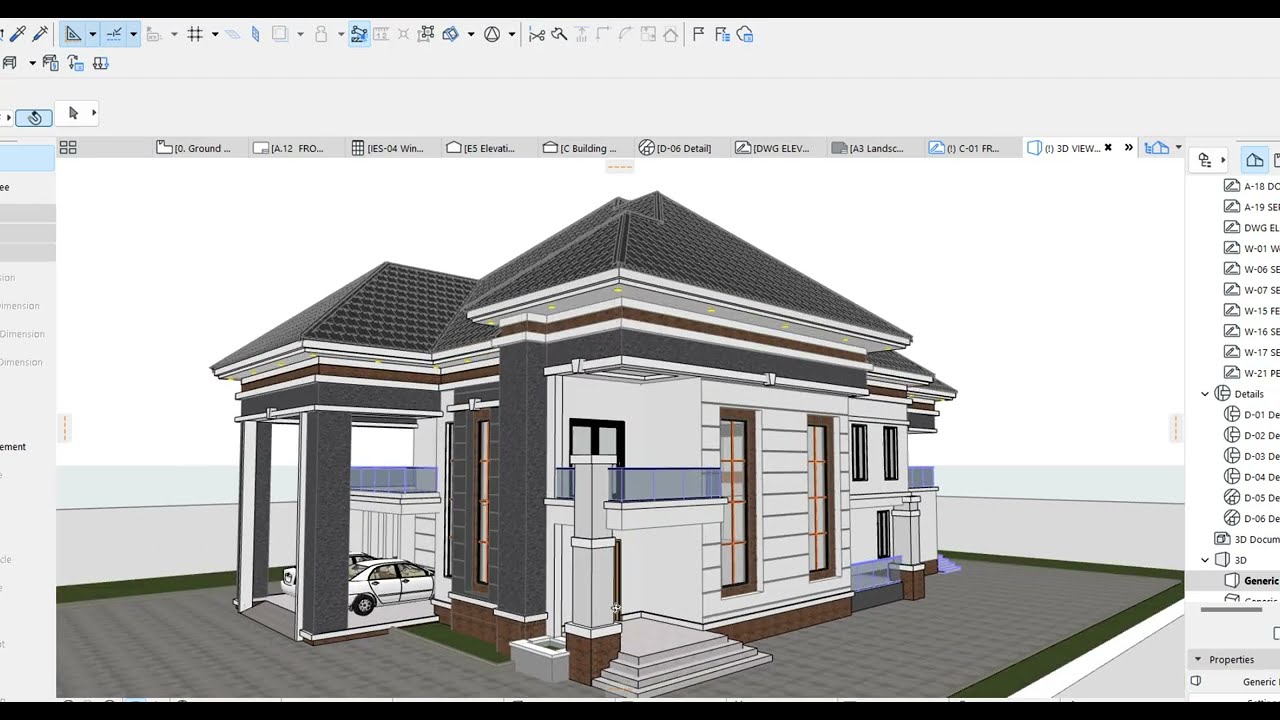The image size is (1280, 720).
Task: Open the trace reference dropdown arrow
Action: [300, 34]
